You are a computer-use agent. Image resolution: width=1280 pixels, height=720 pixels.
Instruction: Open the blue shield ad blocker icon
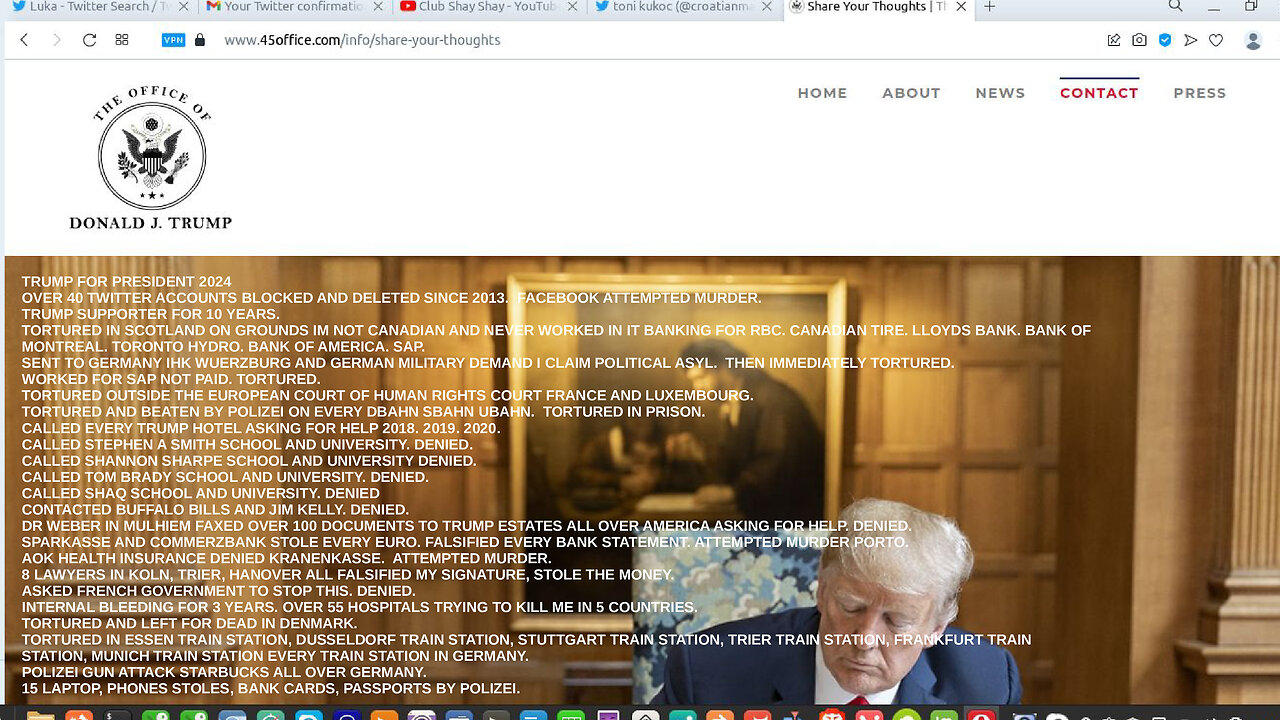[x=1165, y=40]
